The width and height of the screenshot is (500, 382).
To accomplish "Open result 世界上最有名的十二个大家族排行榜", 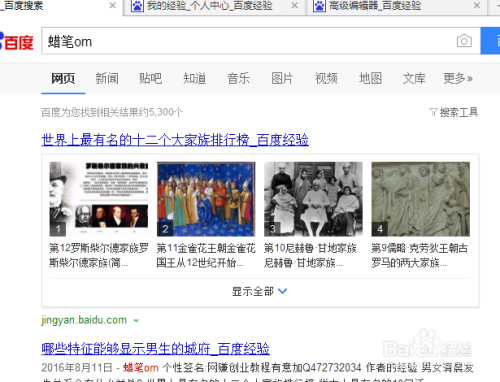I will click(x=175, y=140).
